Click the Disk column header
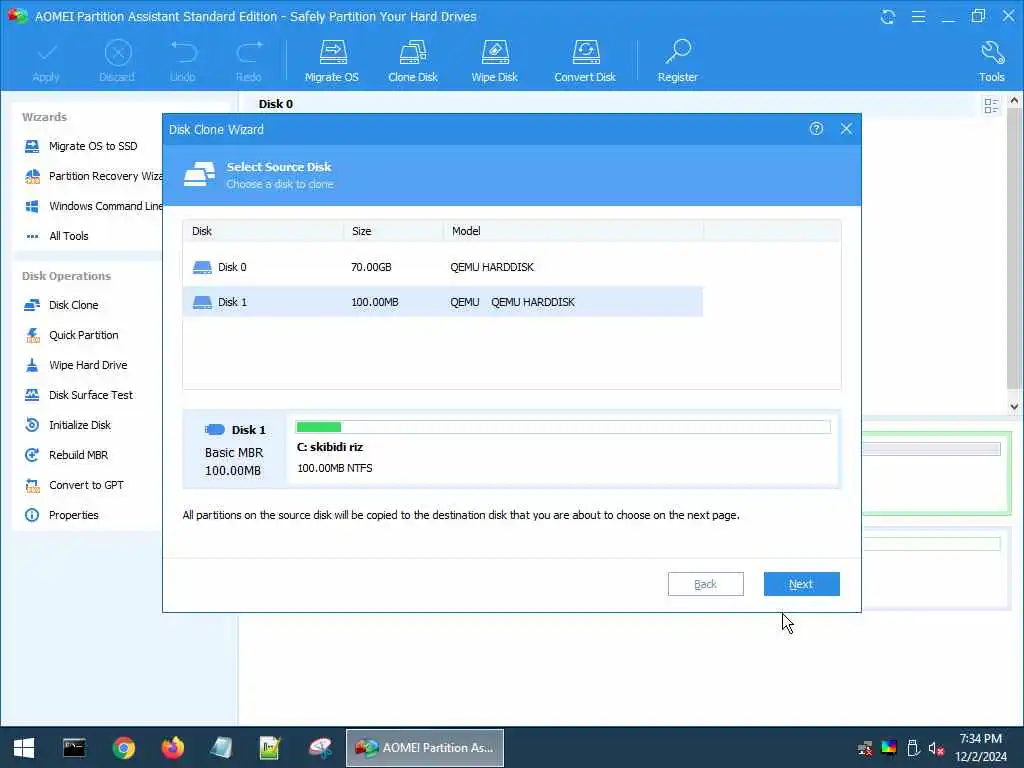The height and width of the screenshot is (768, 1024). [263, 231]
